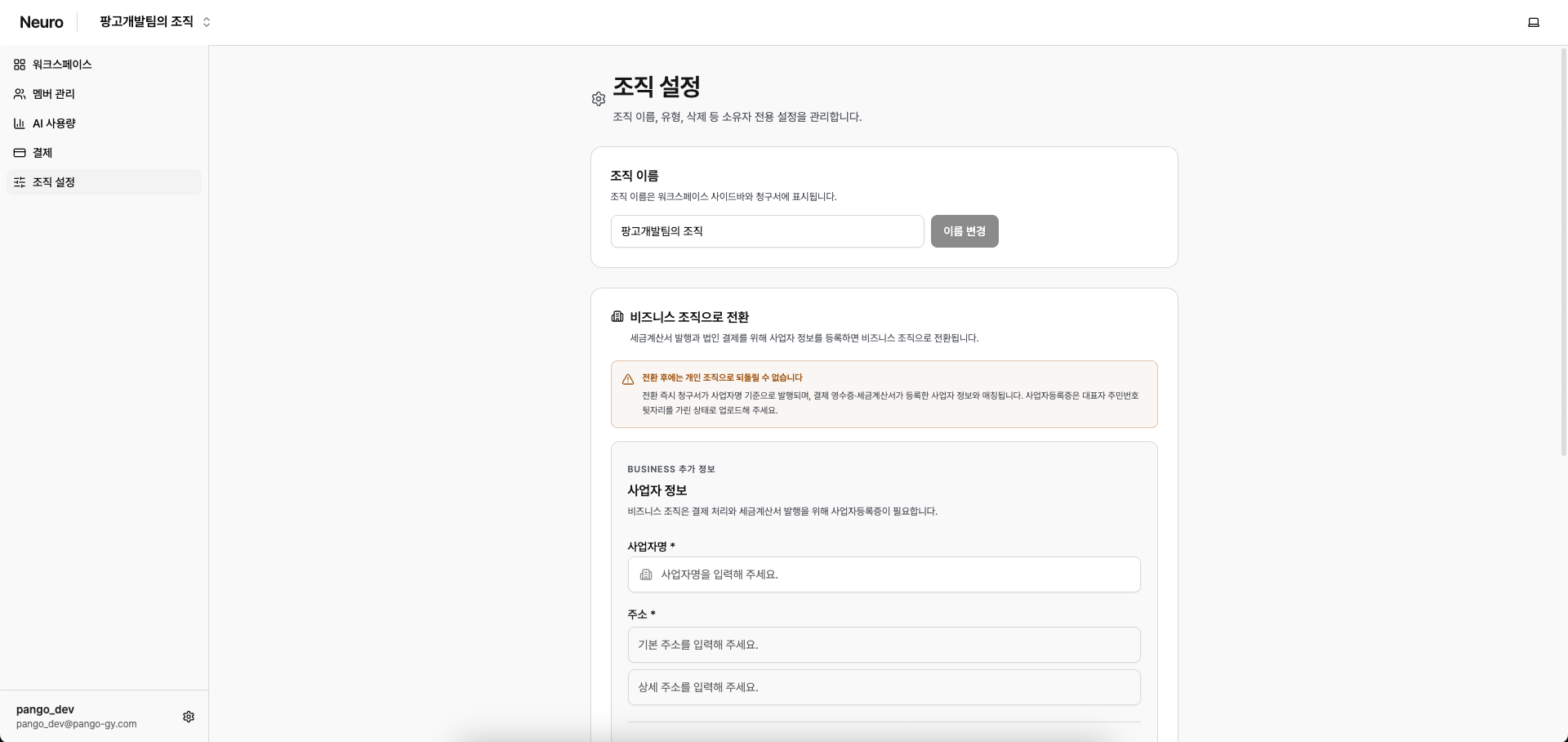Select 조직 설정 in the sidebar
Image resolution: width=1568 pixels, height=742 pixels.
tap(104, 182)
